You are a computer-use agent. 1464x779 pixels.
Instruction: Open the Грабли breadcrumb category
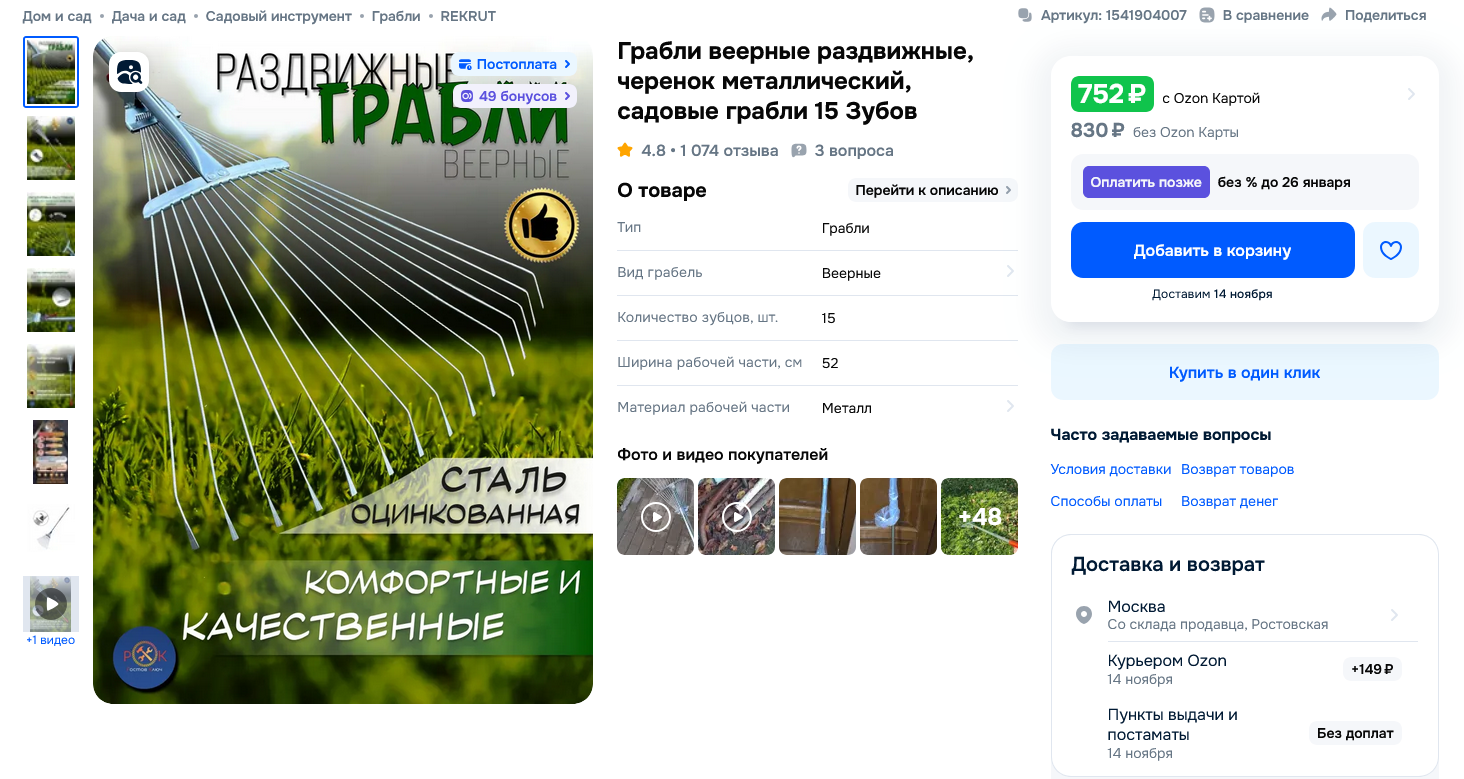click(396, 16)
